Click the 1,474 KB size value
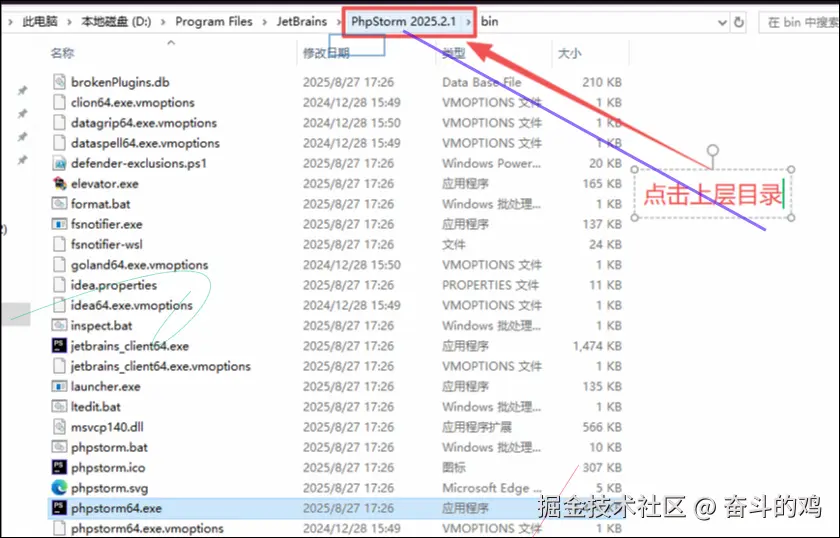 597,346
